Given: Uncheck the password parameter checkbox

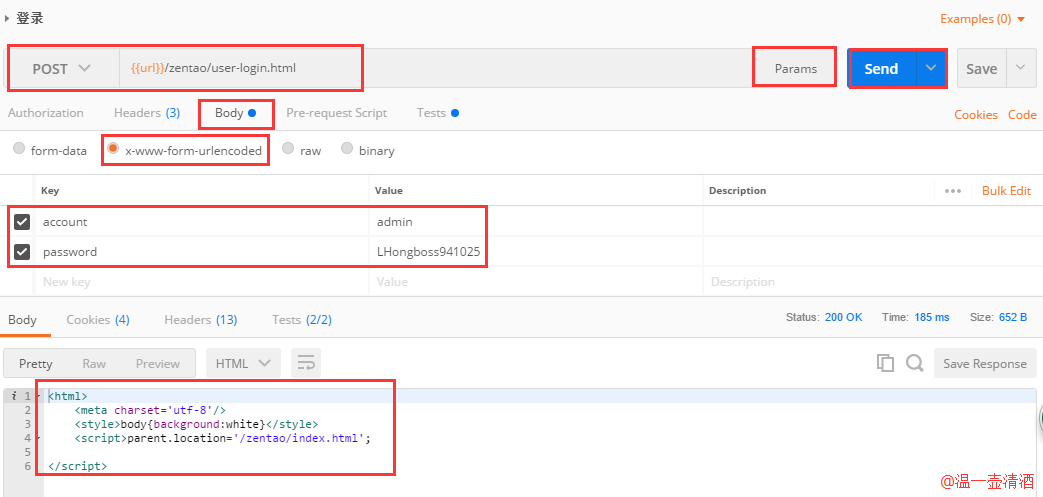Looking at the screenshot, I should [22, 251].
